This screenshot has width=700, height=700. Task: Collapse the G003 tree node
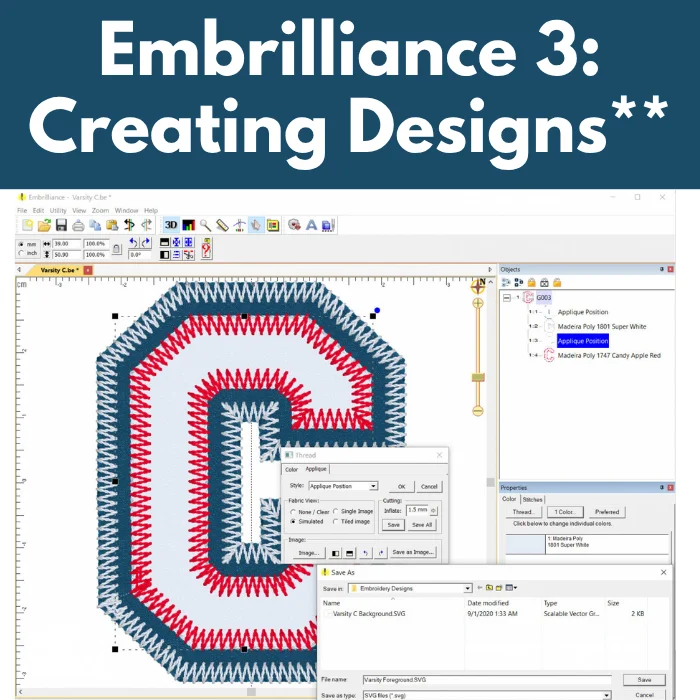click(507, 298)
